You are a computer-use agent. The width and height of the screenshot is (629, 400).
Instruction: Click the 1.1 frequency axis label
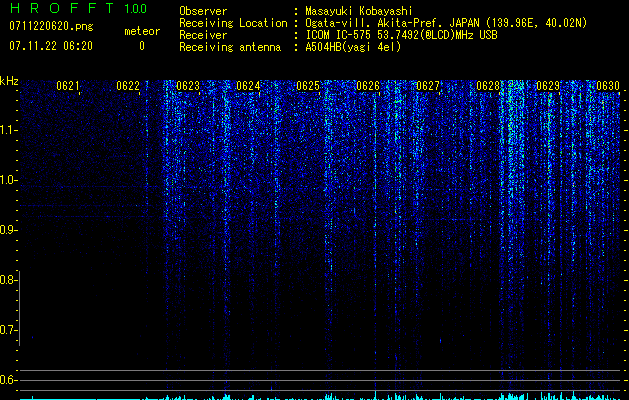[x=7, y=130]
